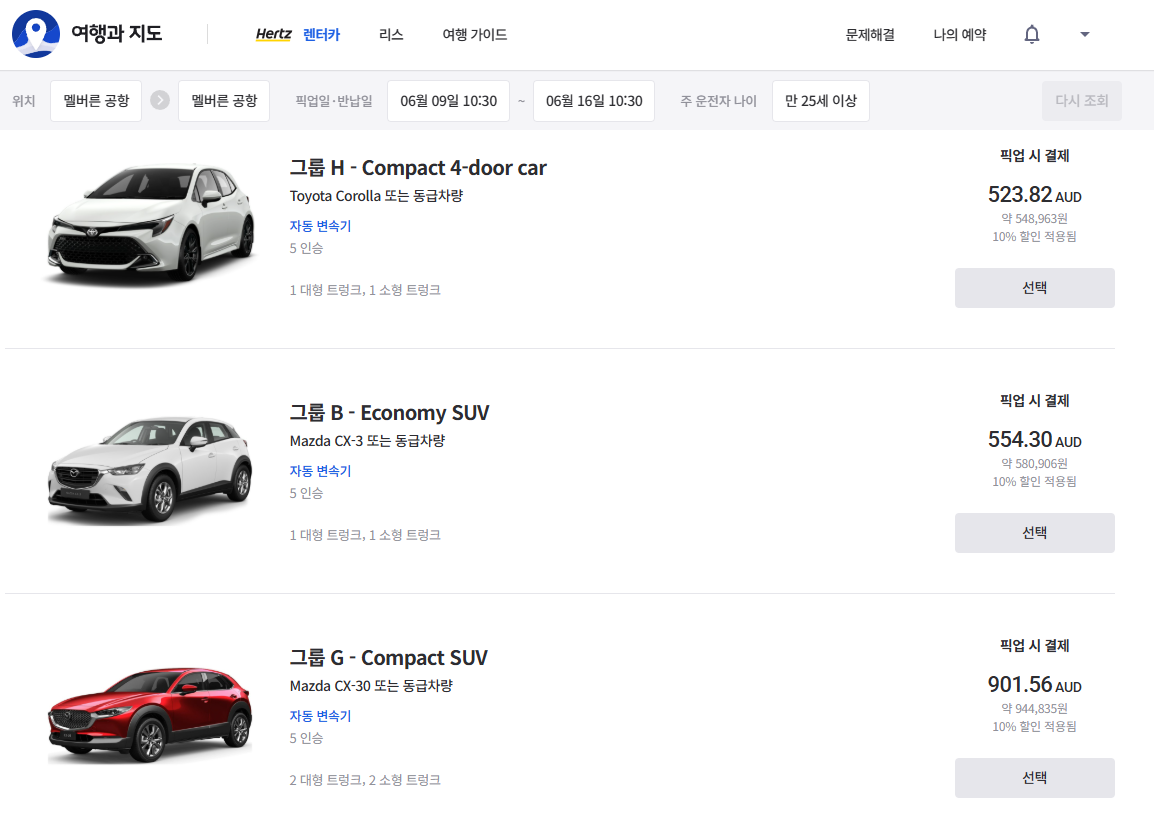Expand the account dropdown arrow
Image resolution: width=1154 pixels, height=831 pixels.
pos(1085,35)
